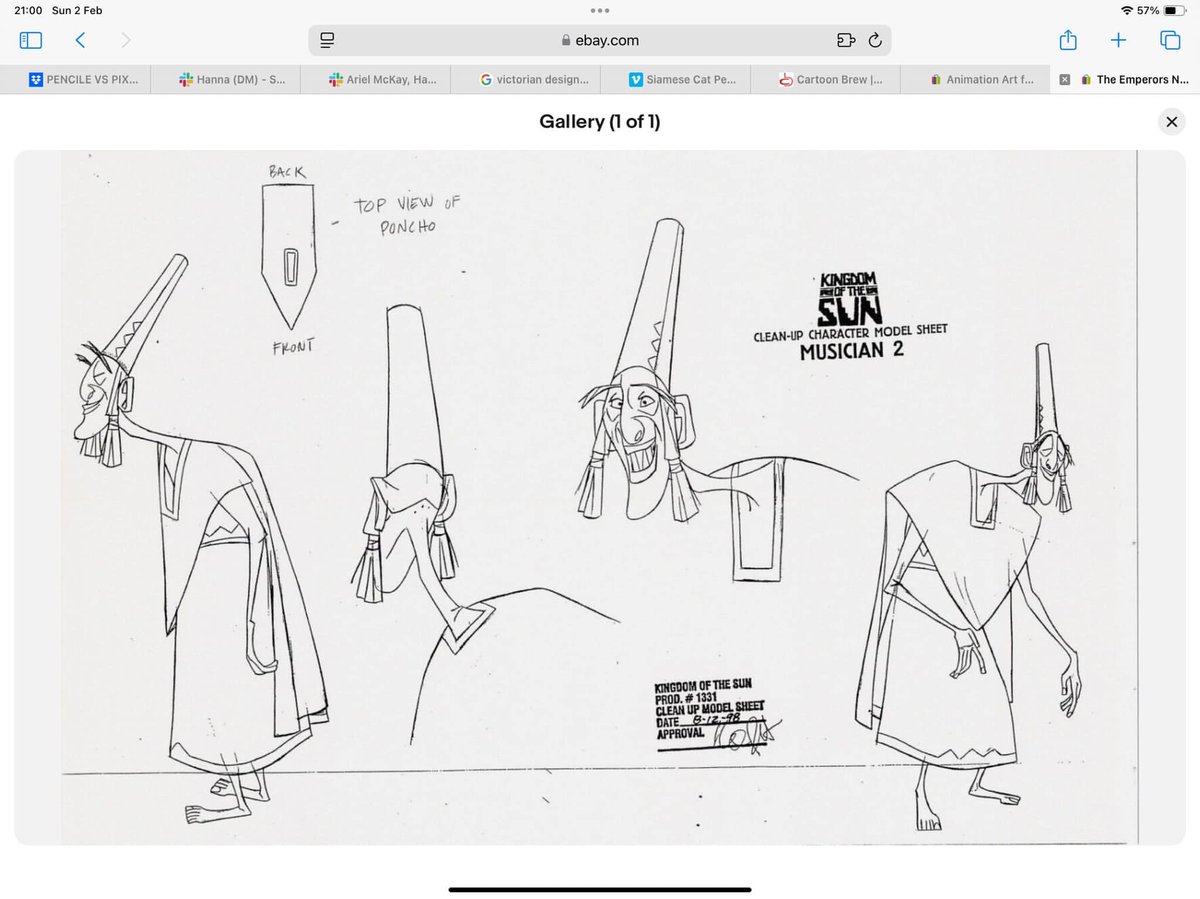Open the page menu reader icon
This screenshot has width=1200, height=899.
coord(327,41)
